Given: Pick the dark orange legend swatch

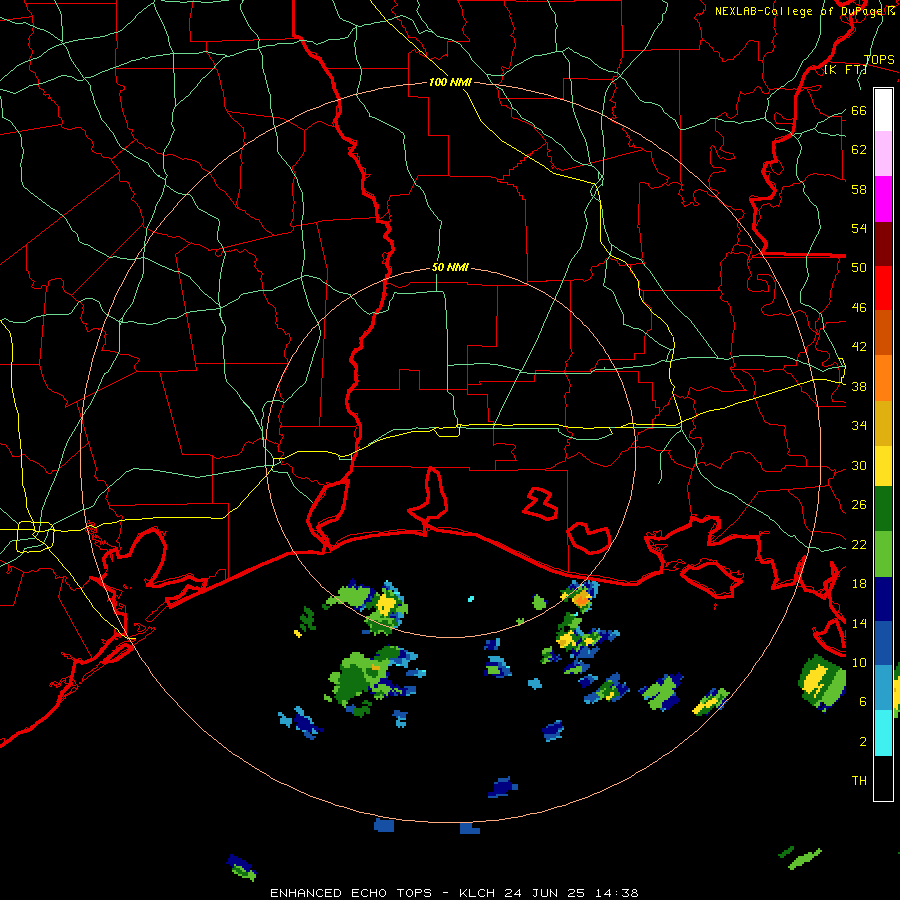Looking at the screenshot, I should [883, 333].
